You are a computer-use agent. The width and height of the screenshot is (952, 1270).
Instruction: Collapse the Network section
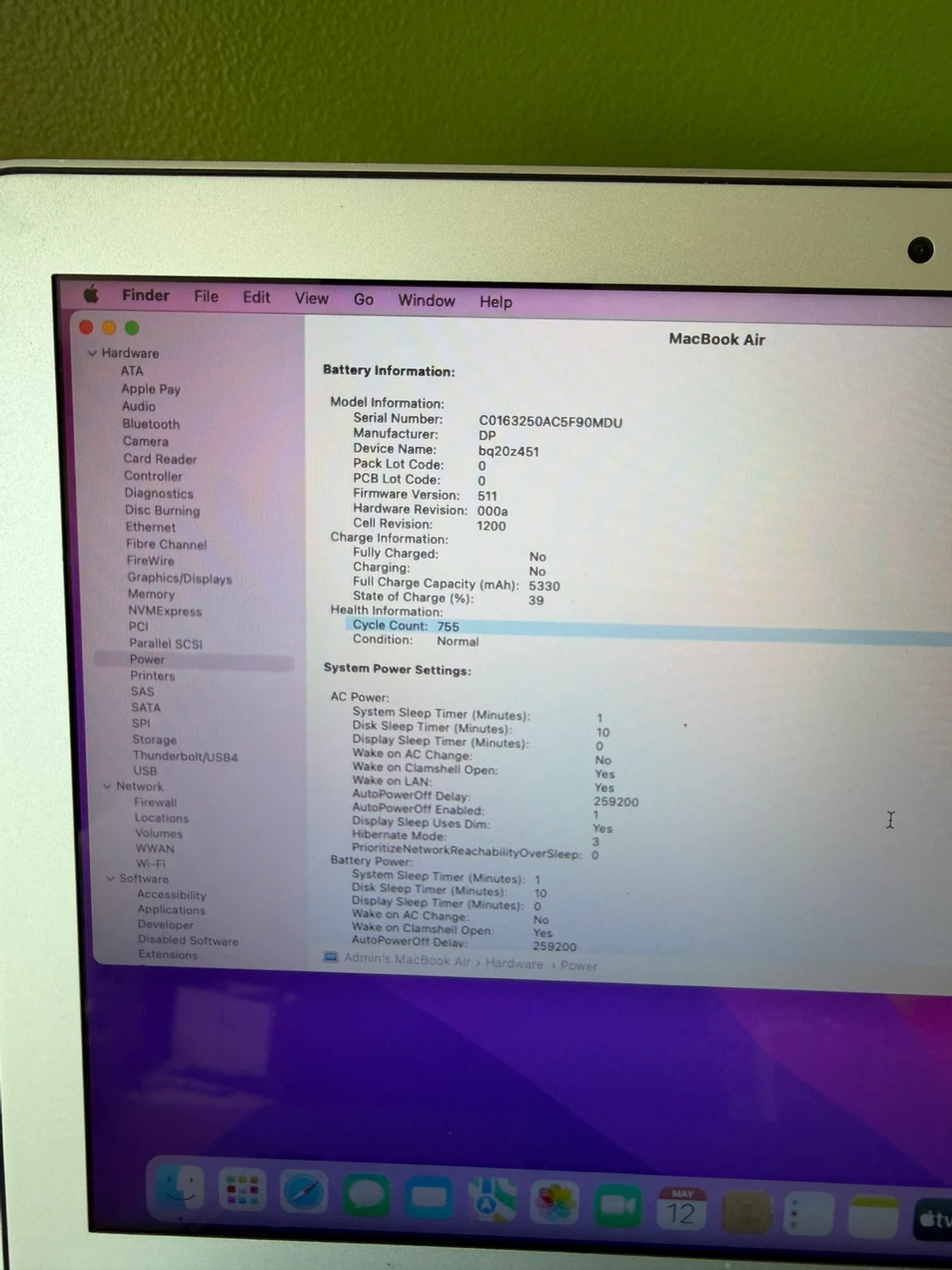pyautogui.click(x=108, y=786)
